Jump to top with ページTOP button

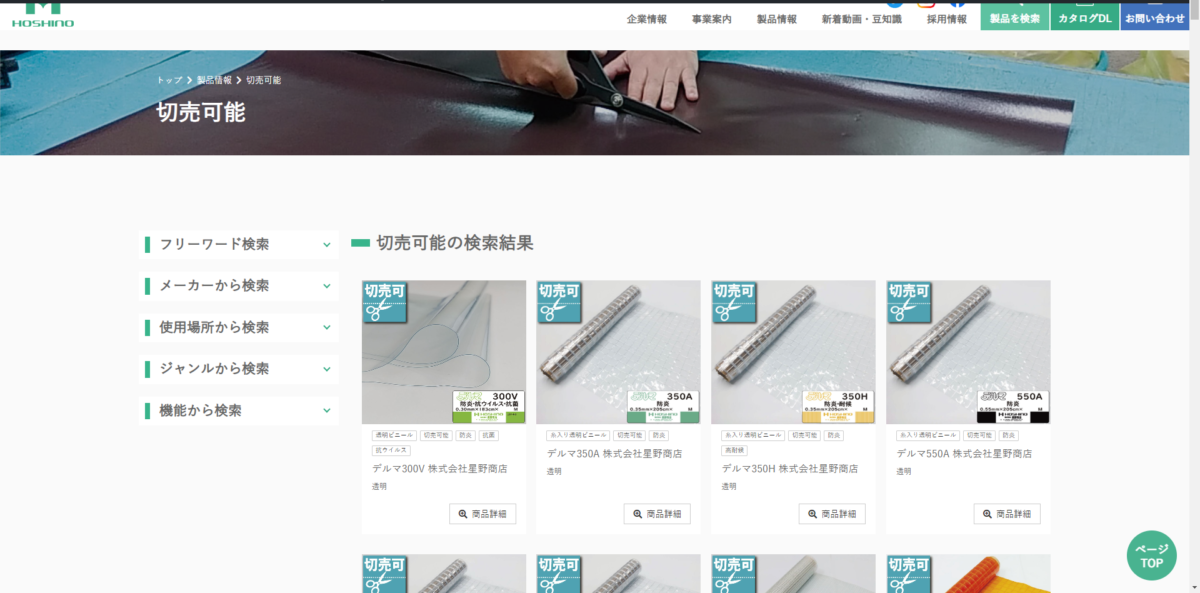[1152, 556]
